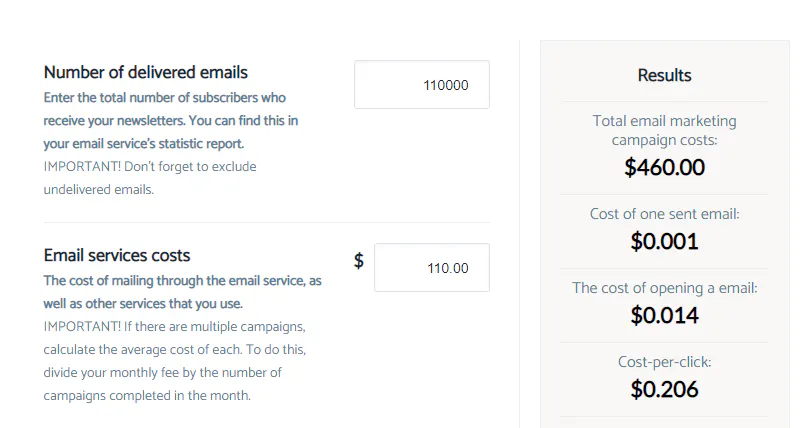Image resolution: width=800 pixels, height=428 pixels.
Task: Select the Number of delivered emails heading
Action: pyautogui.click(x=145, y=72)
